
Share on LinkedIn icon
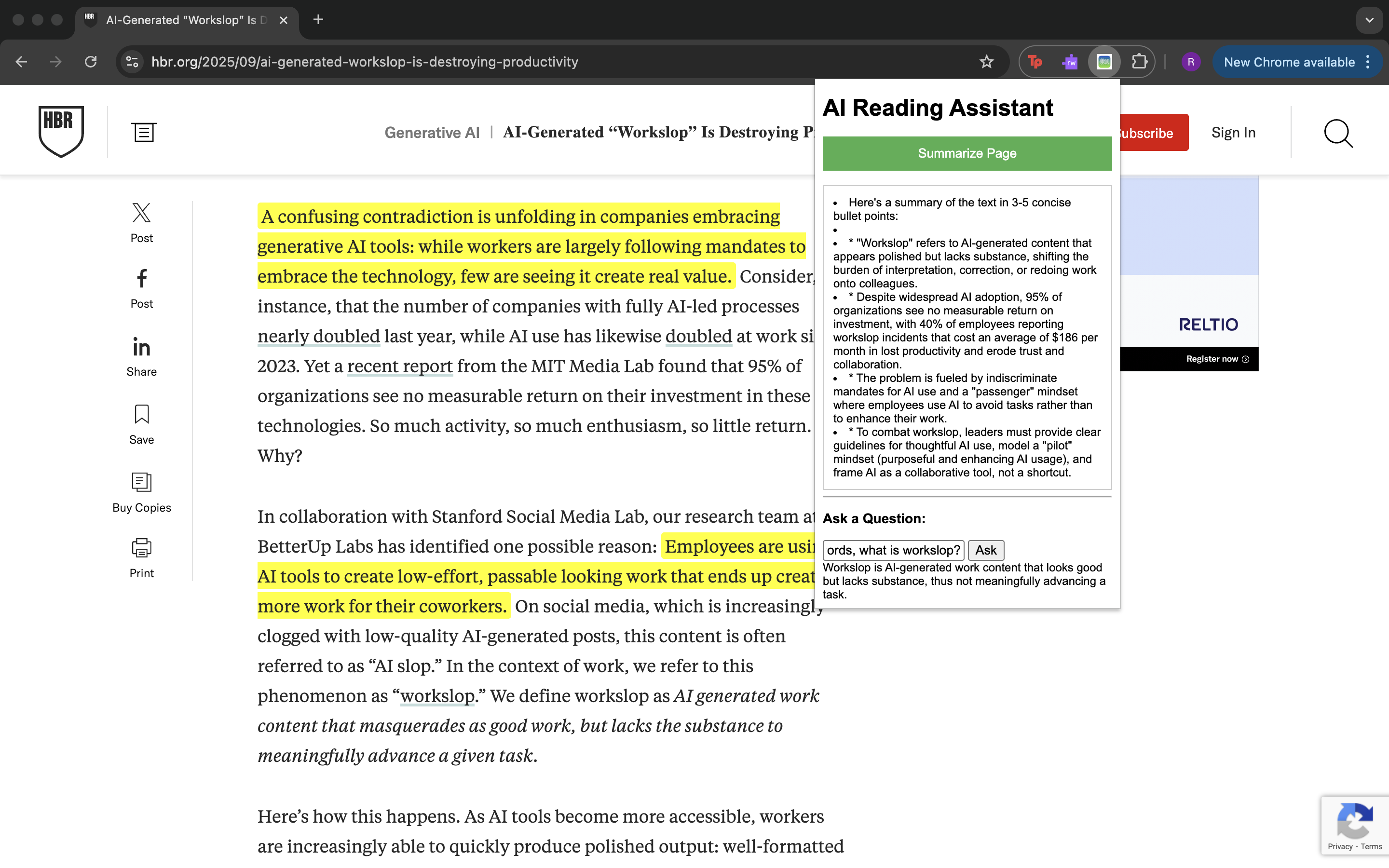[x=141, y=347]
